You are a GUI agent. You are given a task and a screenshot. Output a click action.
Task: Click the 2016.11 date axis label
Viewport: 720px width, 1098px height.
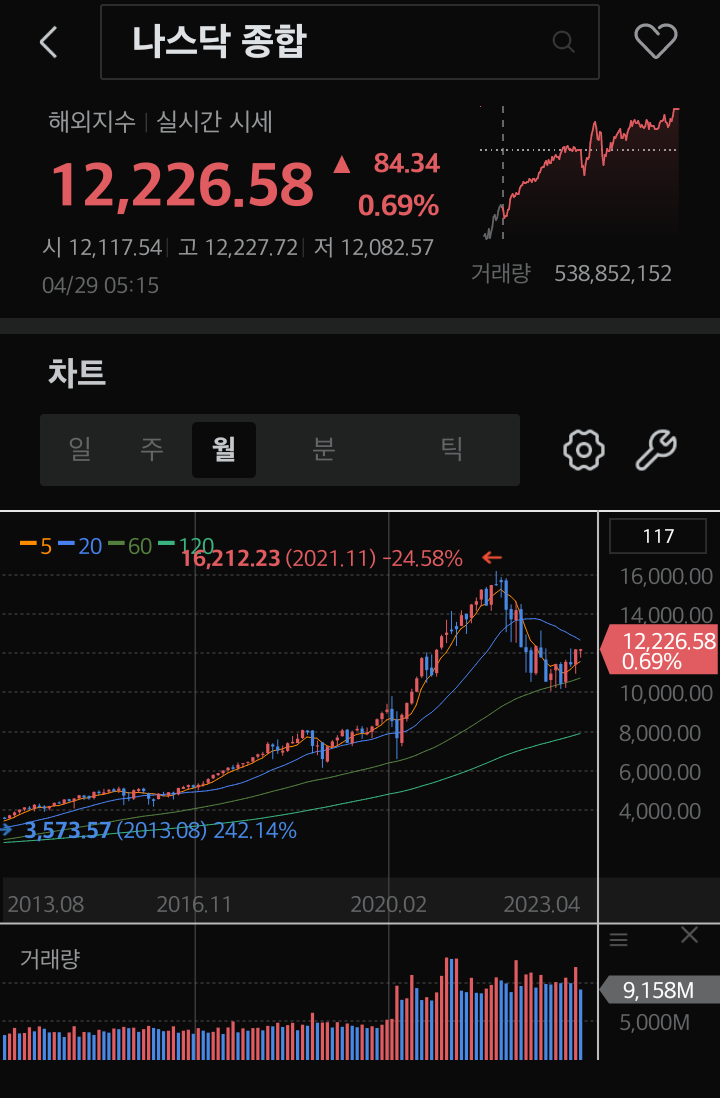(194, 904)
